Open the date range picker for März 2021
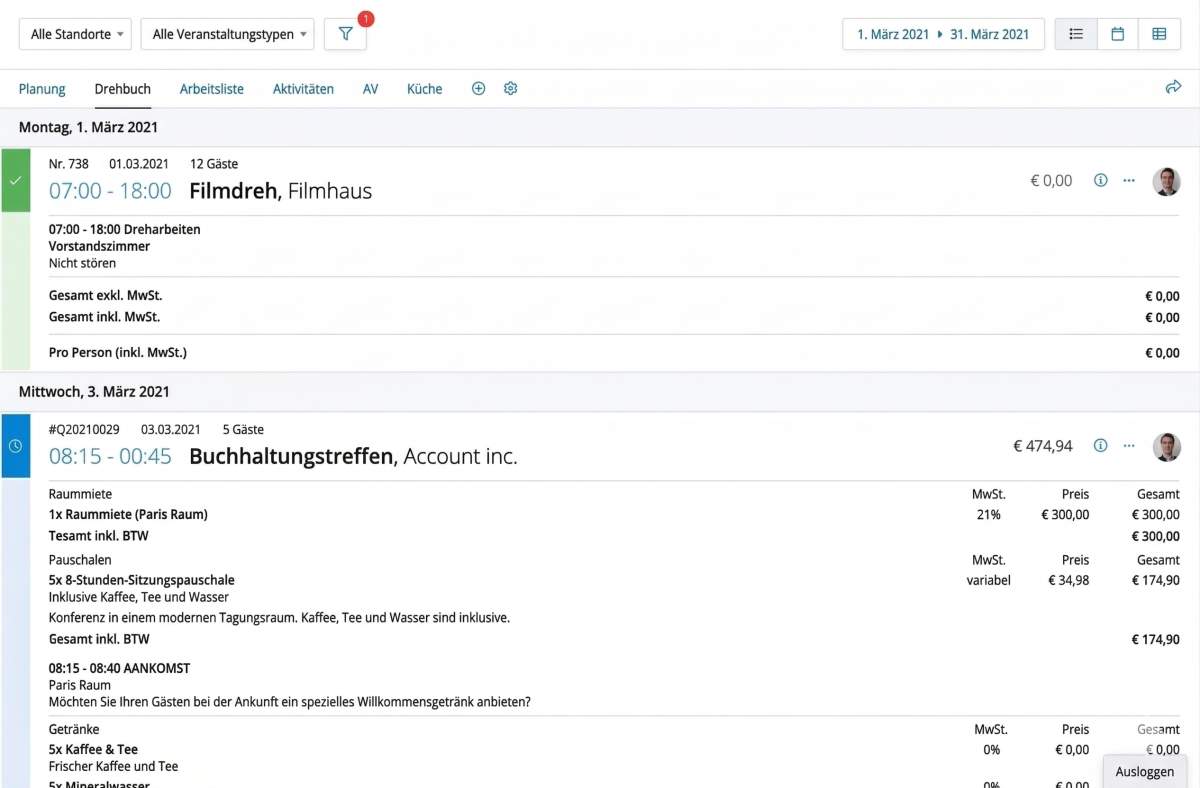The image size is (1200, 788). (943, 34)
